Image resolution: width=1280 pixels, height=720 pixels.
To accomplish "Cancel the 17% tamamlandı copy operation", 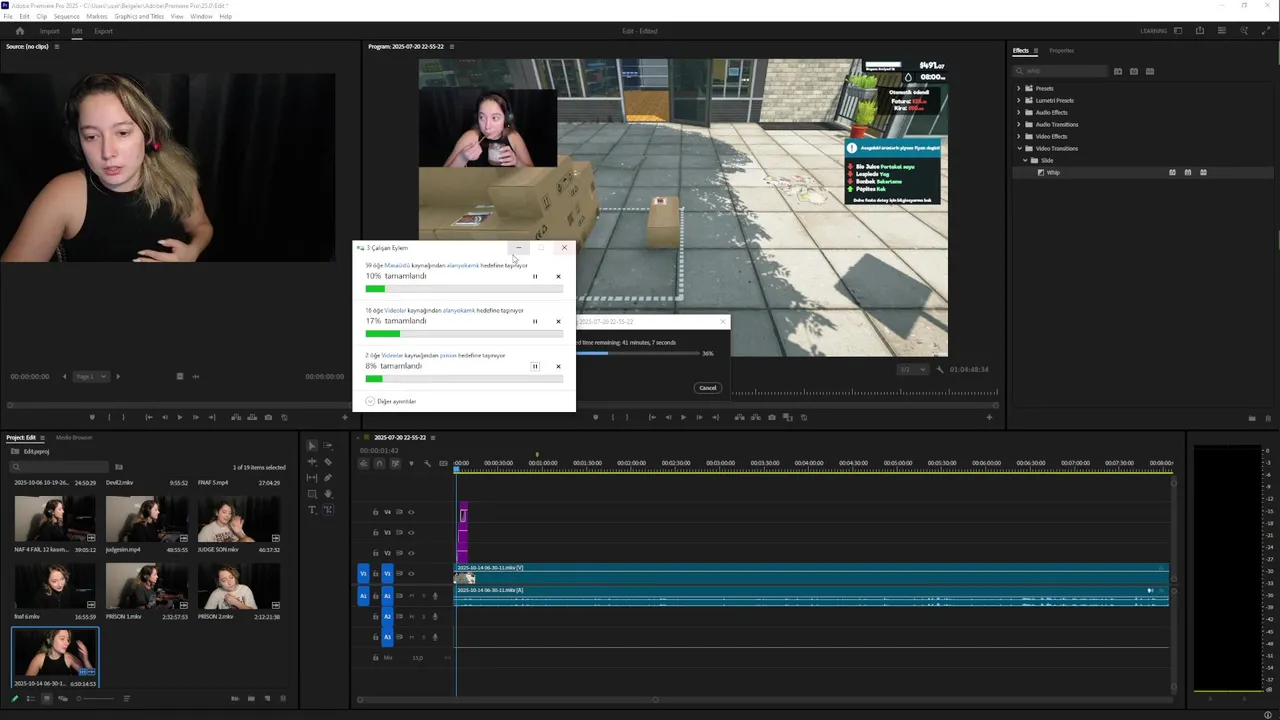I will [x=558, y=321].
